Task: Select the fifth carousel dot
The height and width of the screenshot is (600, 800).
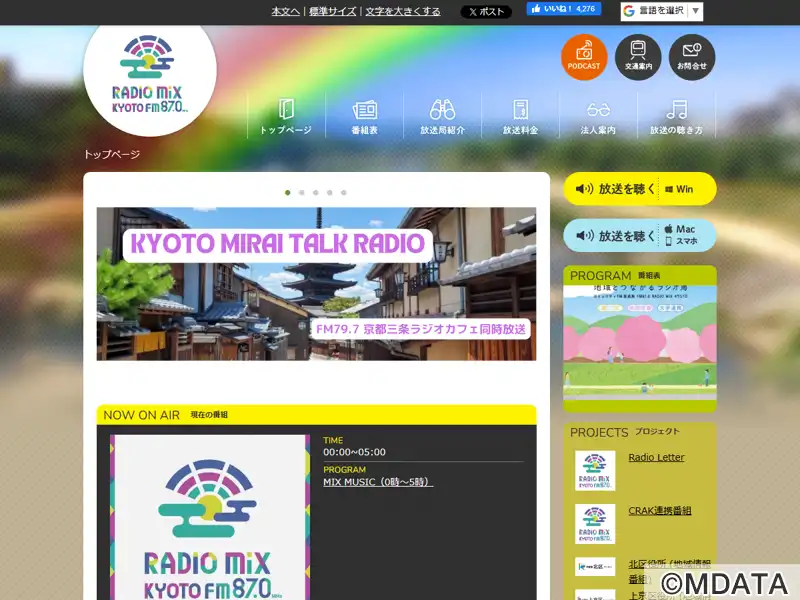Action: click(x=344, y=192)
